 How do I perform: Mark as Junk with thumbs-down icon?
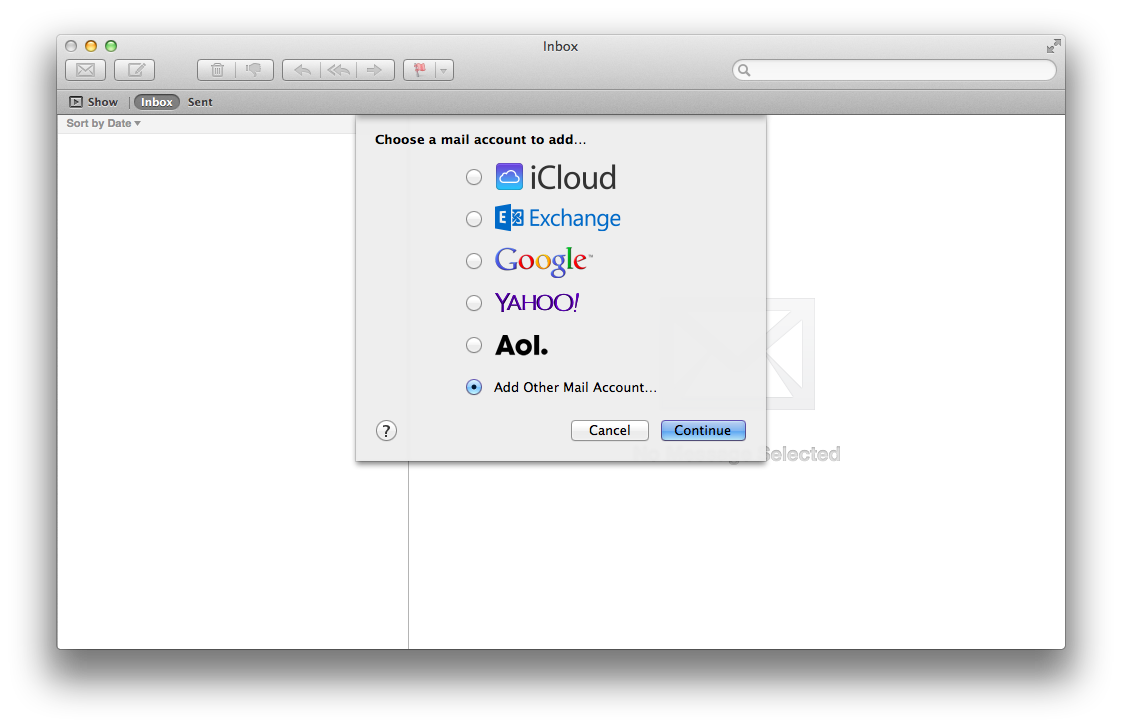click(254, 70)
